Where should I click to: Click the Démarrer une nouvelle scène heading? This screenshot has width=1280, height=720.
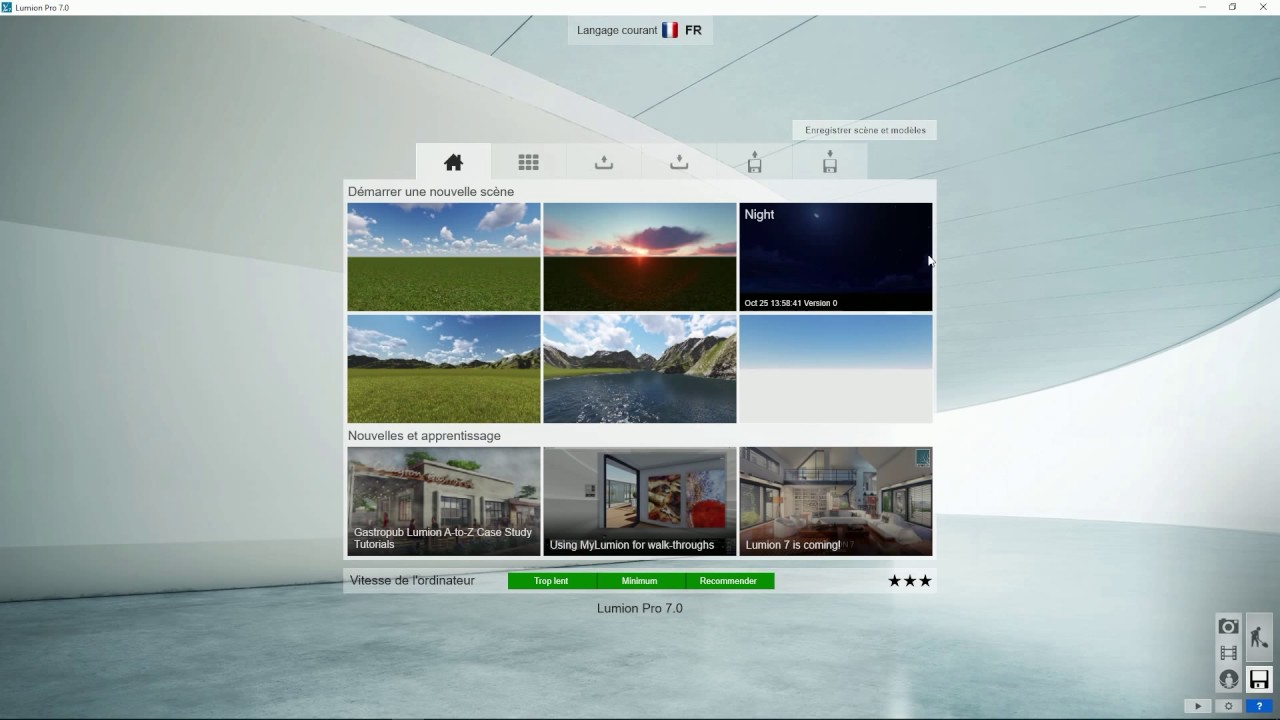[431, 192]
